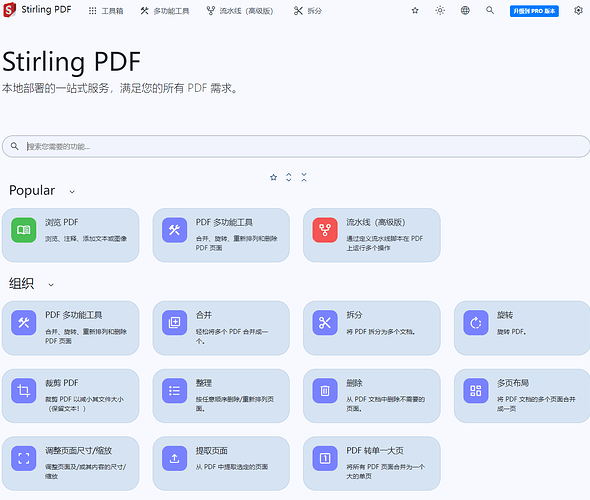This screenshot has height=500, width=590.
Task: Focus the feature search input field
Action: click(x=296, y=146)
